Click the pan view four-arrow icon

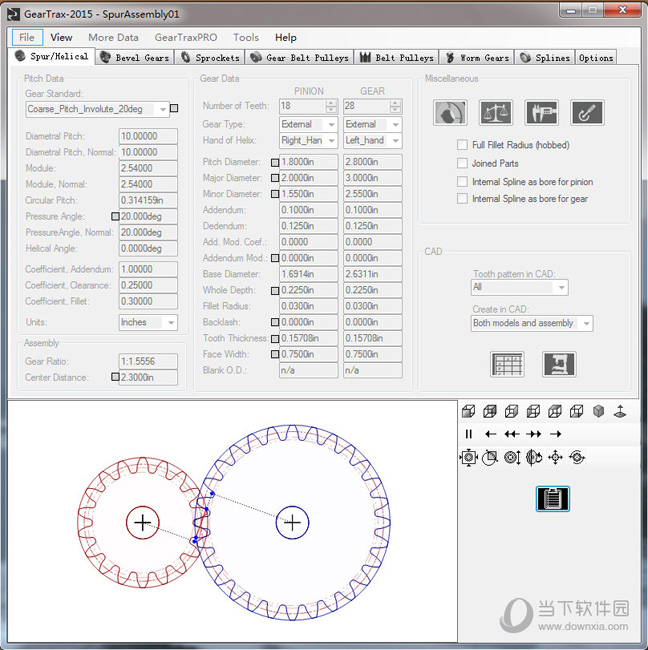pyautogui.click(x=555, y=458)
